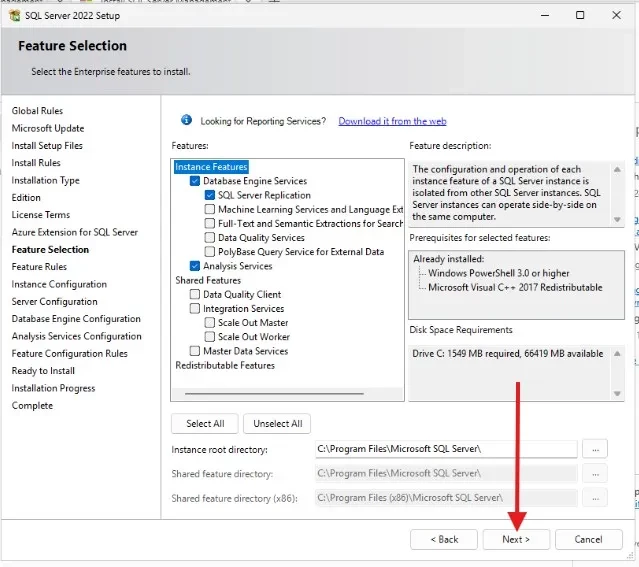The image size is (639, 567).
Task: Uncheck Analysis Services
Action: 195,266
